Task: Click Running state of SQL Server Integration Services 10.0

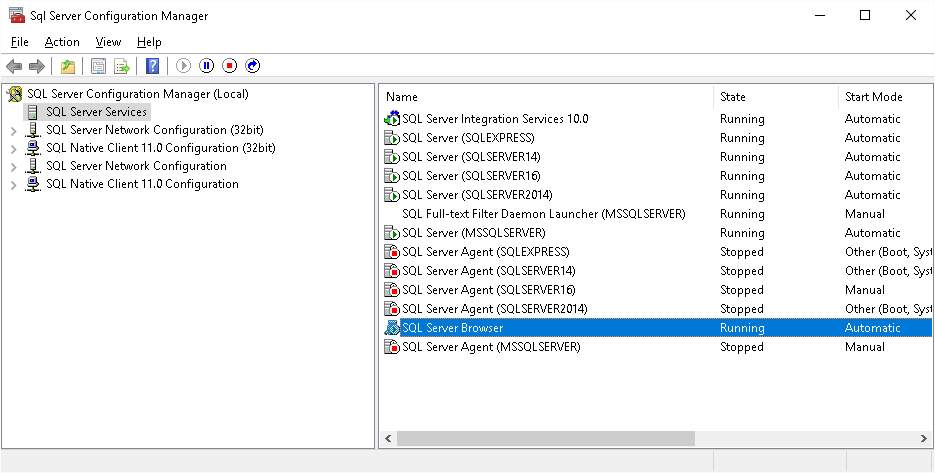Action: click(742, 119)
